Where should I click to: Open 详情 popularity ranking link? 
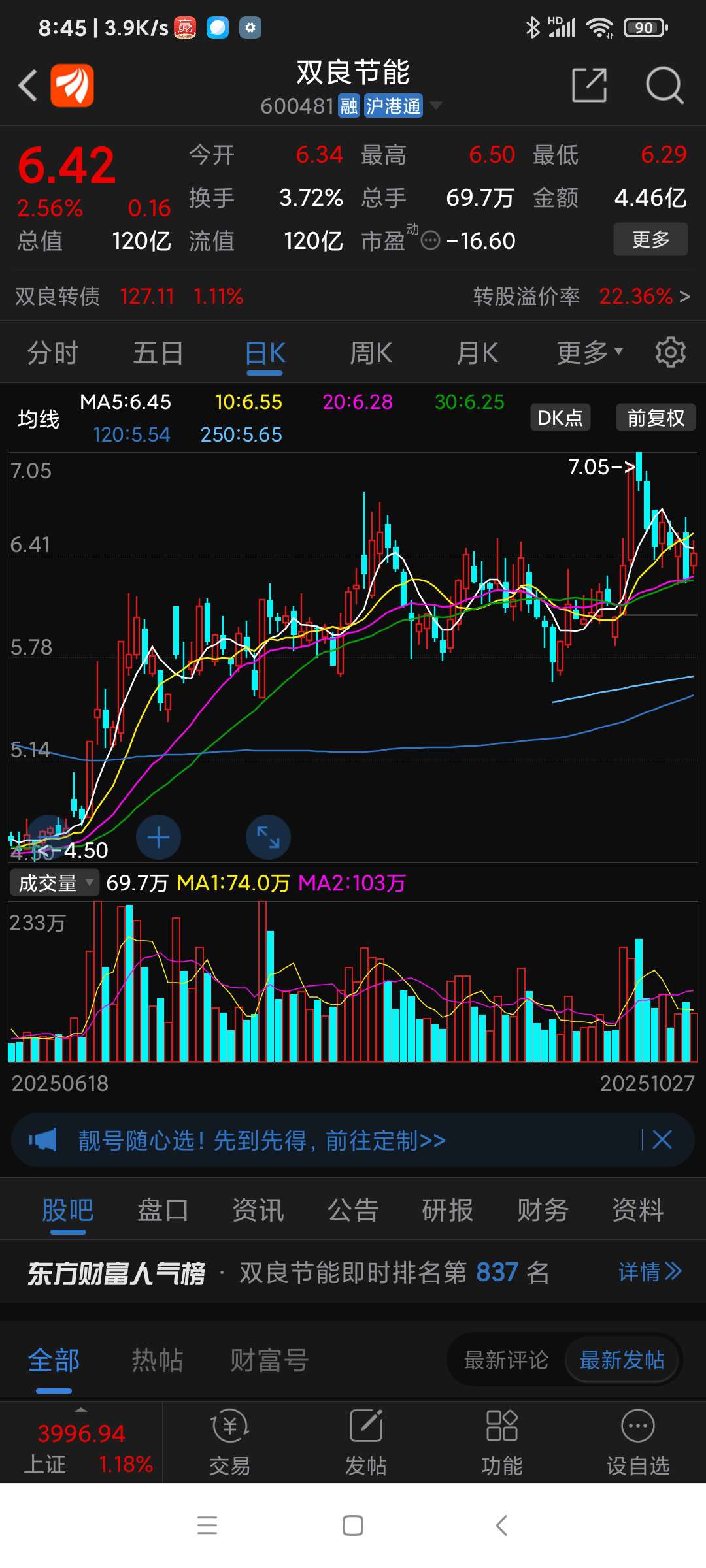pos(650,1272)
